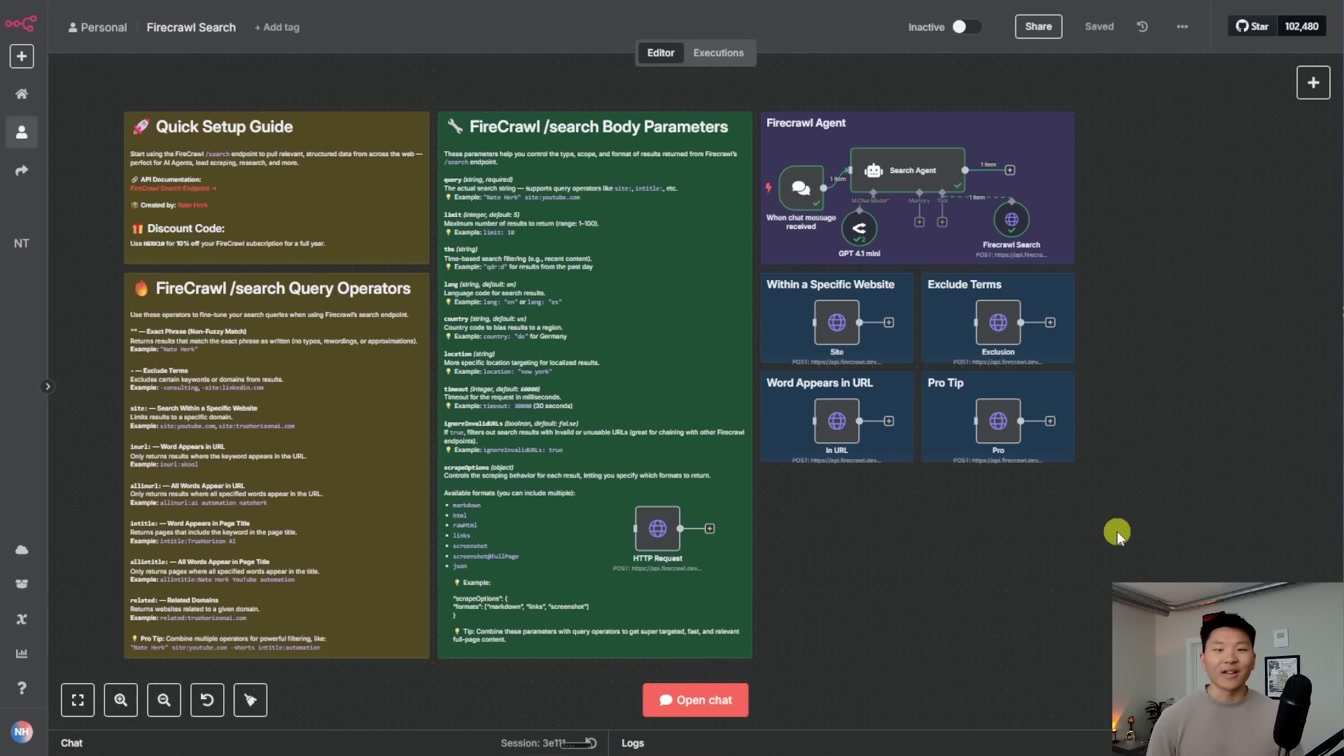Click the Quick Setup Guide note heading
This screenshot has width=1344, height=756.
pyautogui.click(x=224, y=127)
